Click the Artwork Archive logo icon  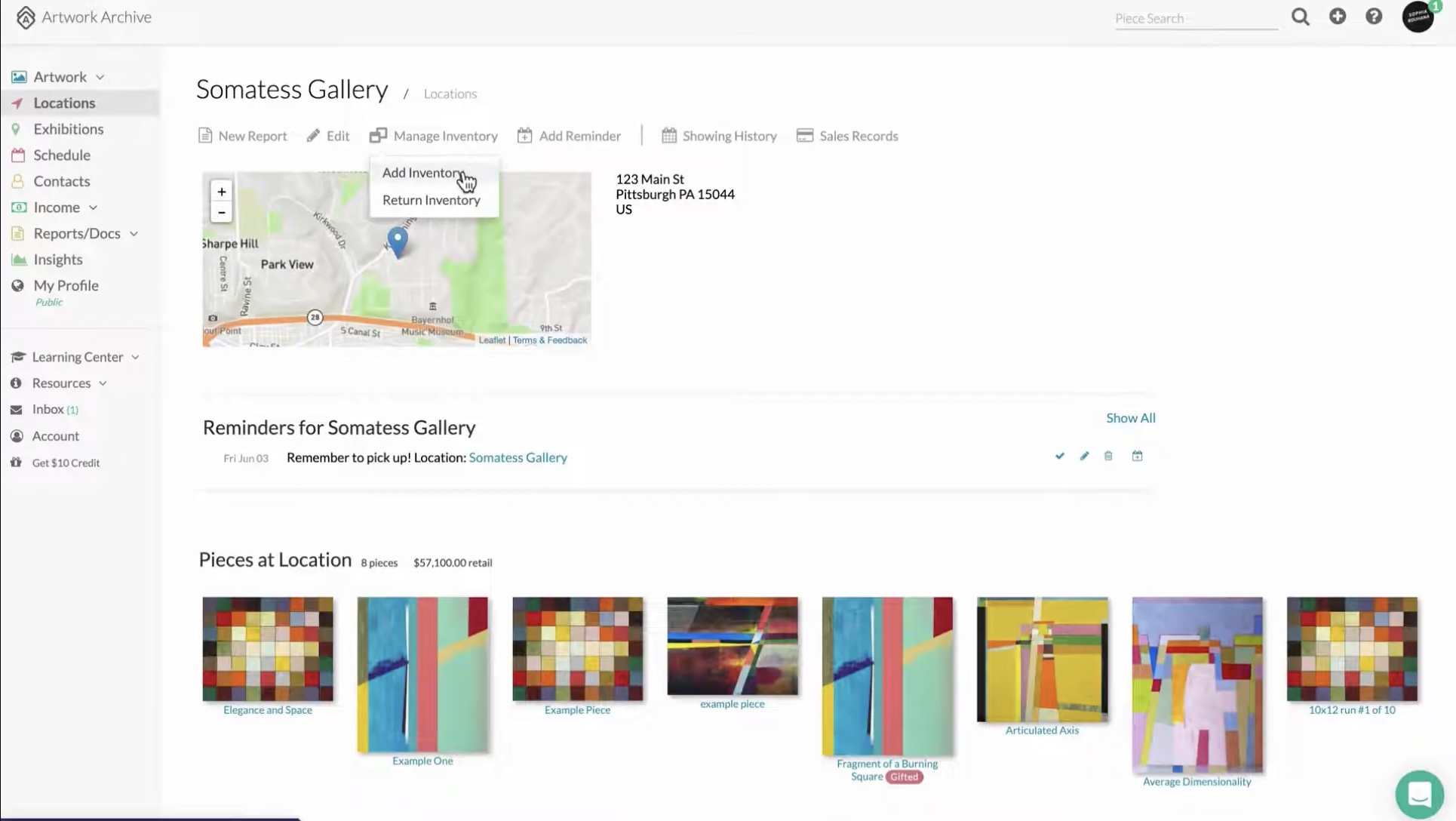tap(26, 17)
